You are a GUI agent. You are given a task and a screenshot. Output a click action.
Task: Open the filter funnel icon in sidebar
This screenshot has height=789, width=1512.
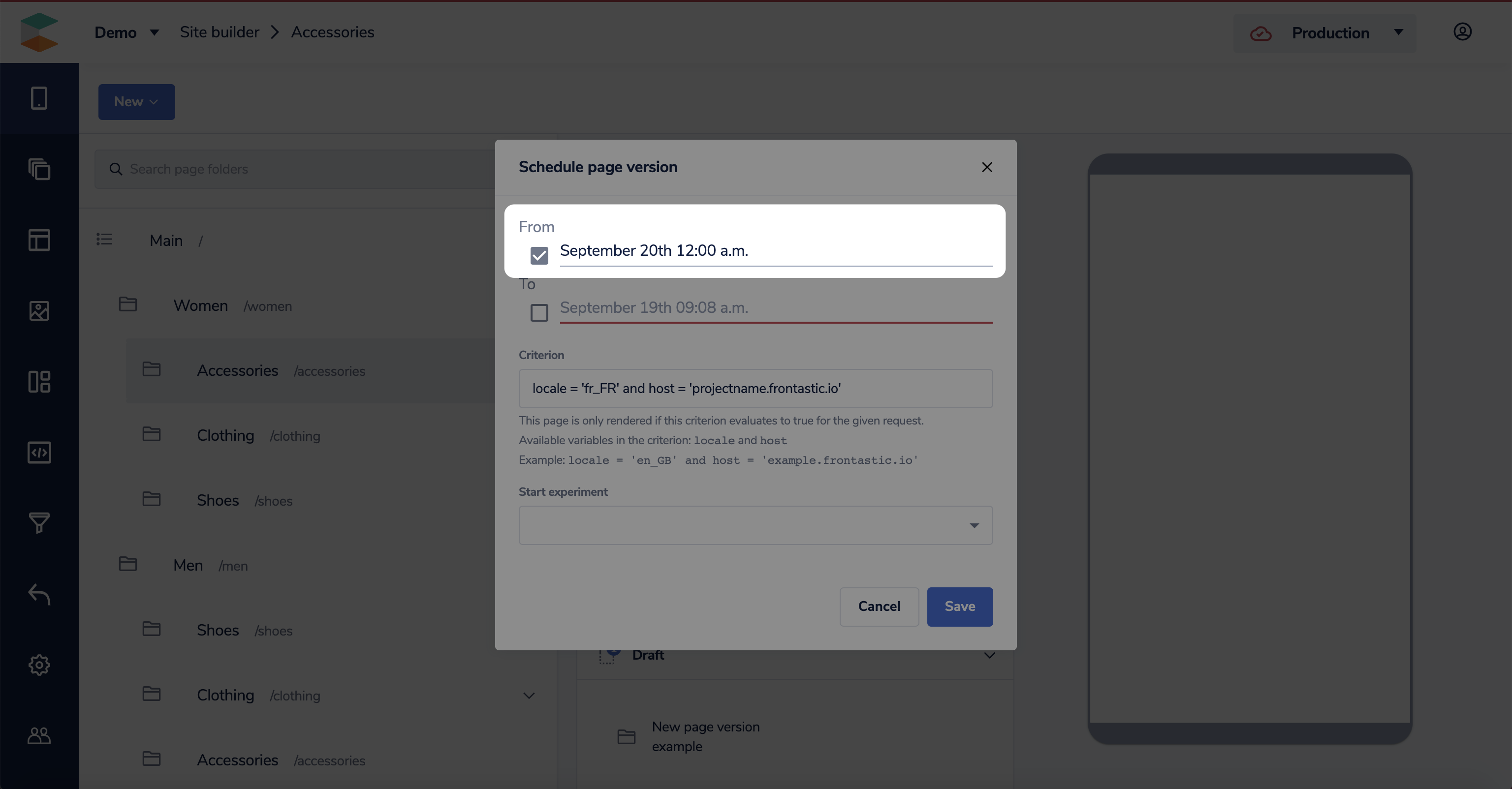(39, 523)
